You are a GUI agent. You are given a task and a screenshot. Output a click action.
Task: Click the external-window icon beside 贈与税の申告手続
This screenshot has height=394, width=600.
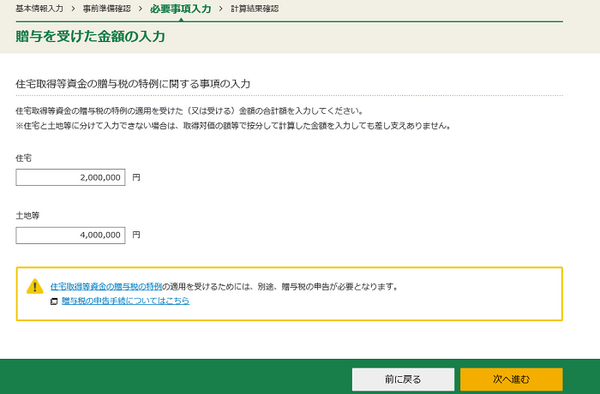coord(54,301)
